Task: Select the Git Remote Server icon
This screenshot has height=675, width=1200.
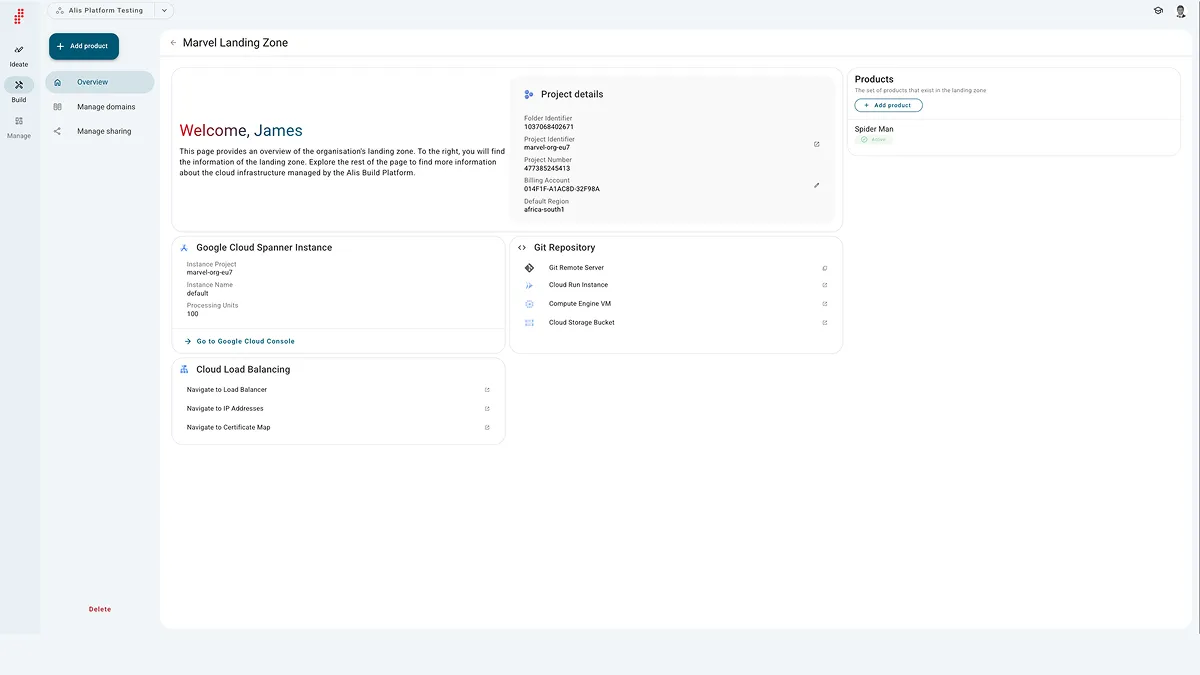Action: pyautogui.click(x=529, y=267)
